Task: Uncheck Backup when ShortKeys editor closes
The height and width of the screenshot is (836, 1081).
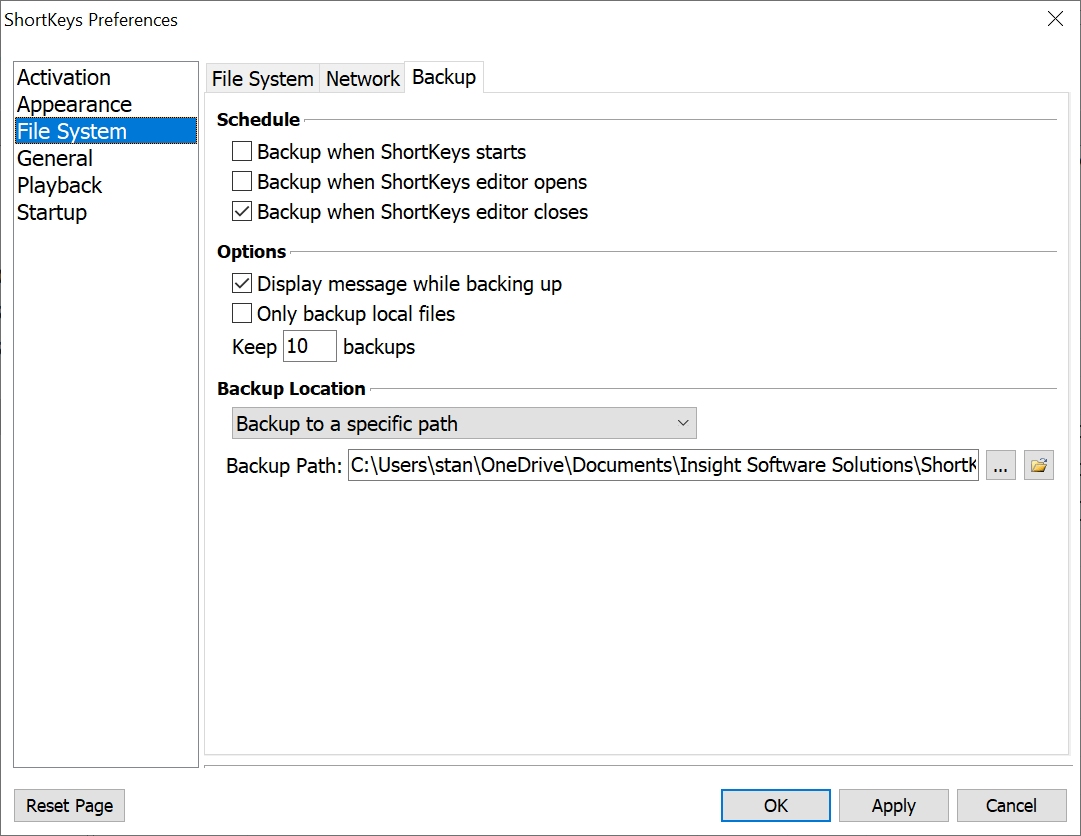Action: (242, 212)
